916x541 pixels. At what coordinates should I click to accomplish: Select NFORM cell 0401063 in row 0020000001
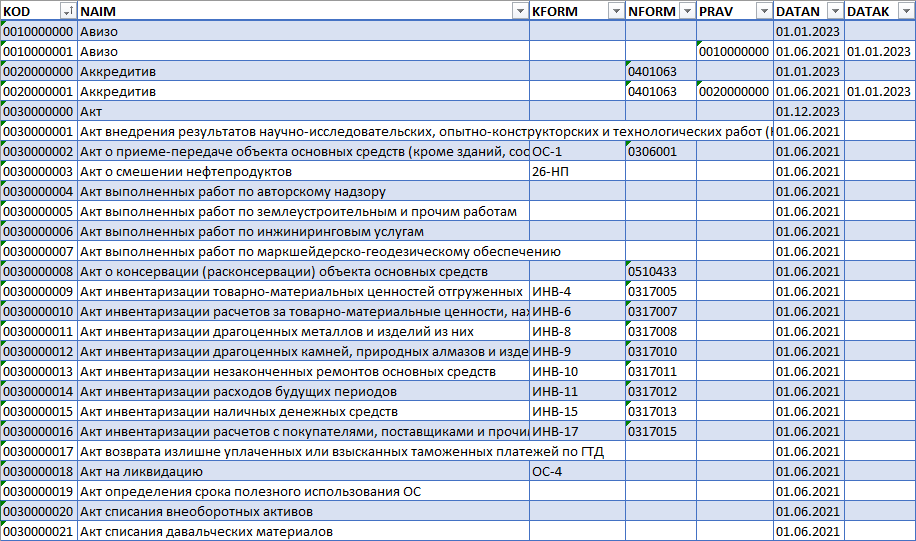(661, 91)
